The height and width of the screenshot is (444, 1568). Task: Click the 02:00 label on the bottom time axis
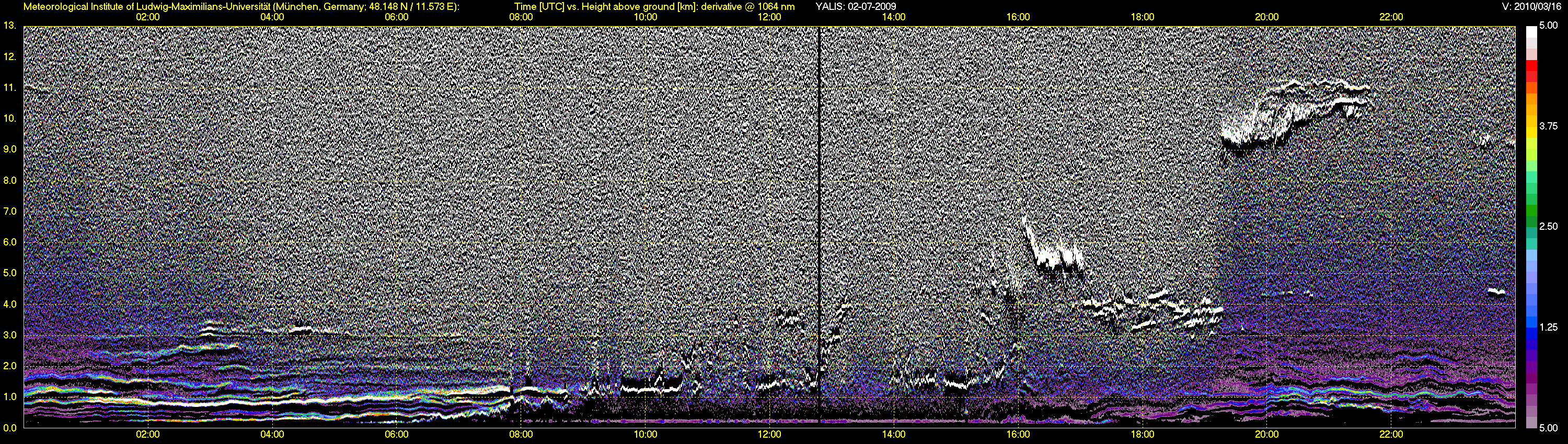(x=148, y=435)
